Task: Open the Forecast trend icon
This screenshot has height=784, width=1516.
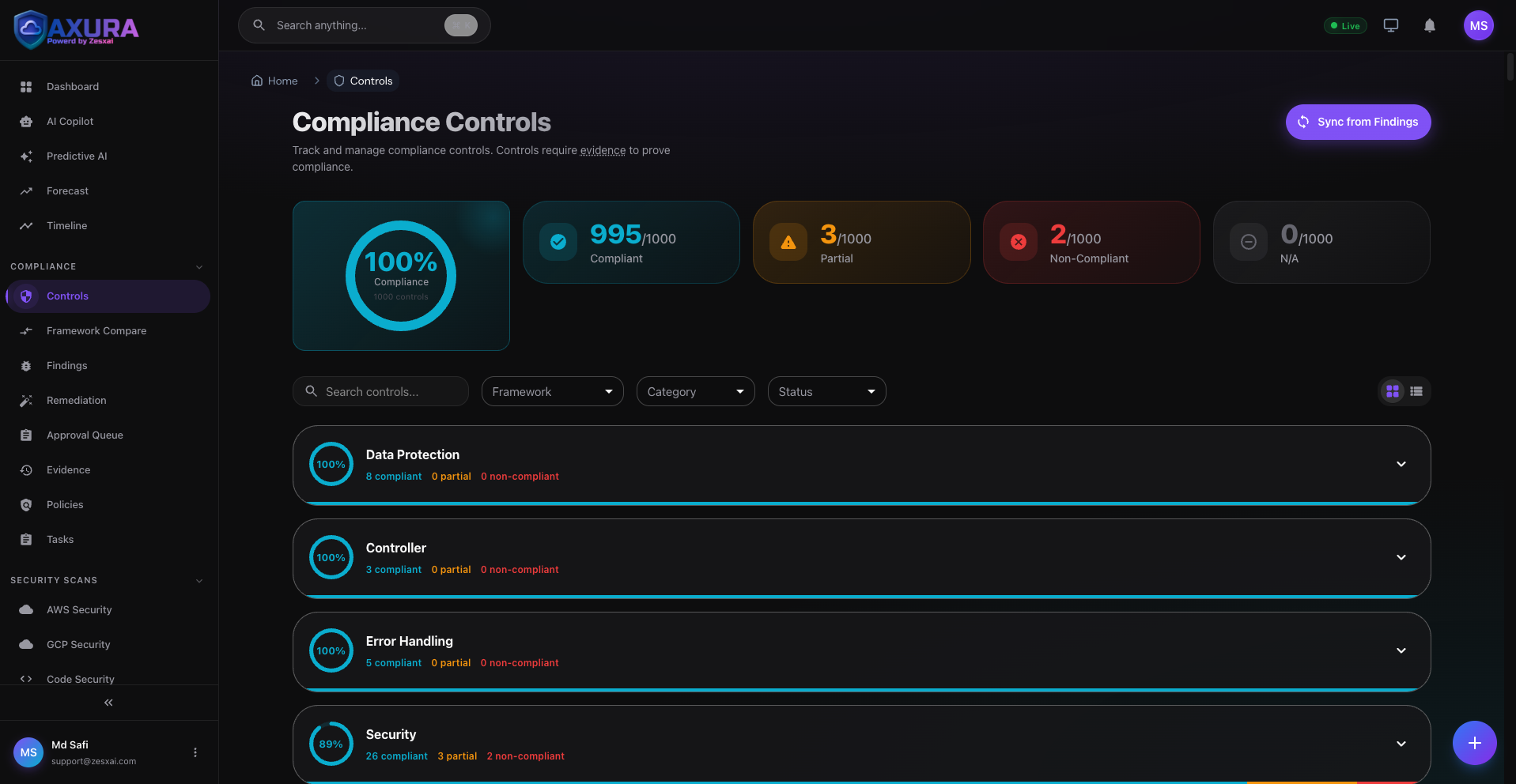Action: pyautogui.click(x=26, y=191)
